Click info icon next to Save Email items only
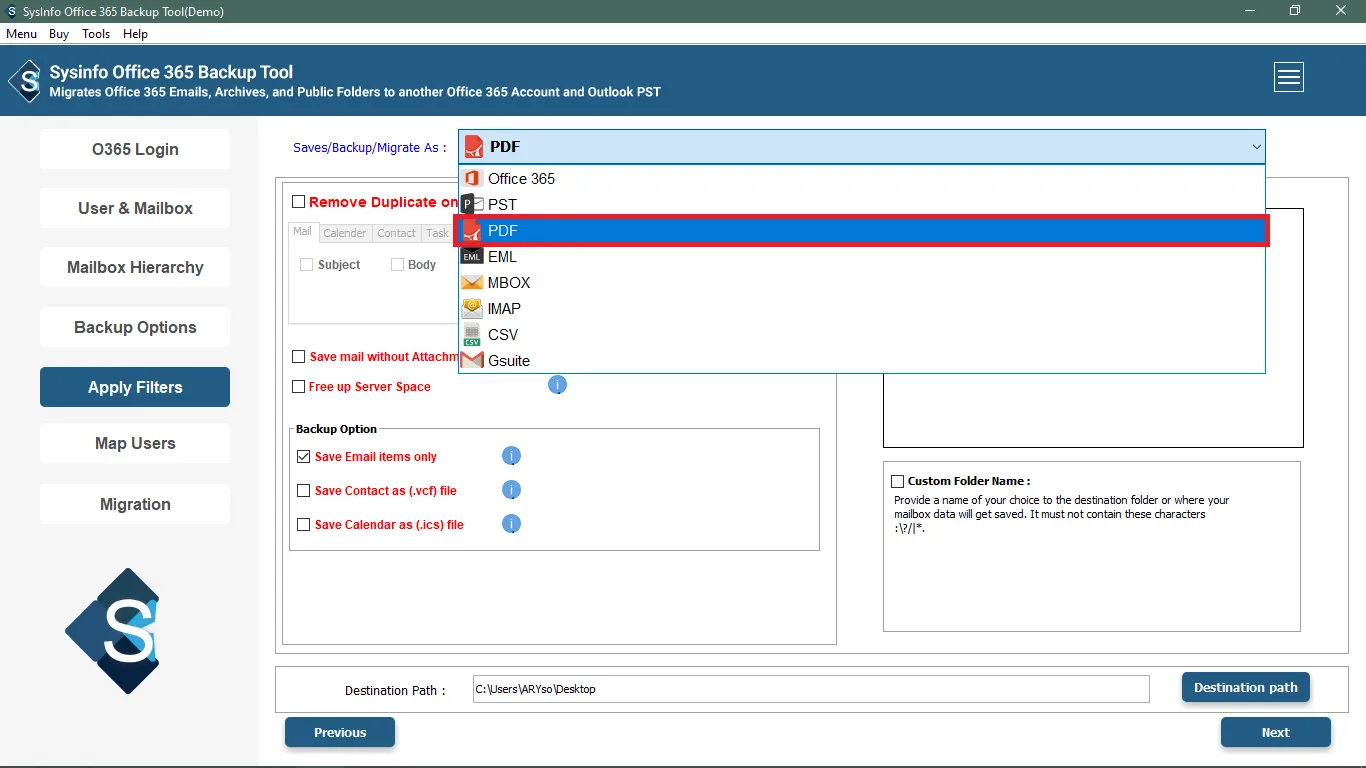This screenshot has width=1366, height=768. click(x=511, y=456)
